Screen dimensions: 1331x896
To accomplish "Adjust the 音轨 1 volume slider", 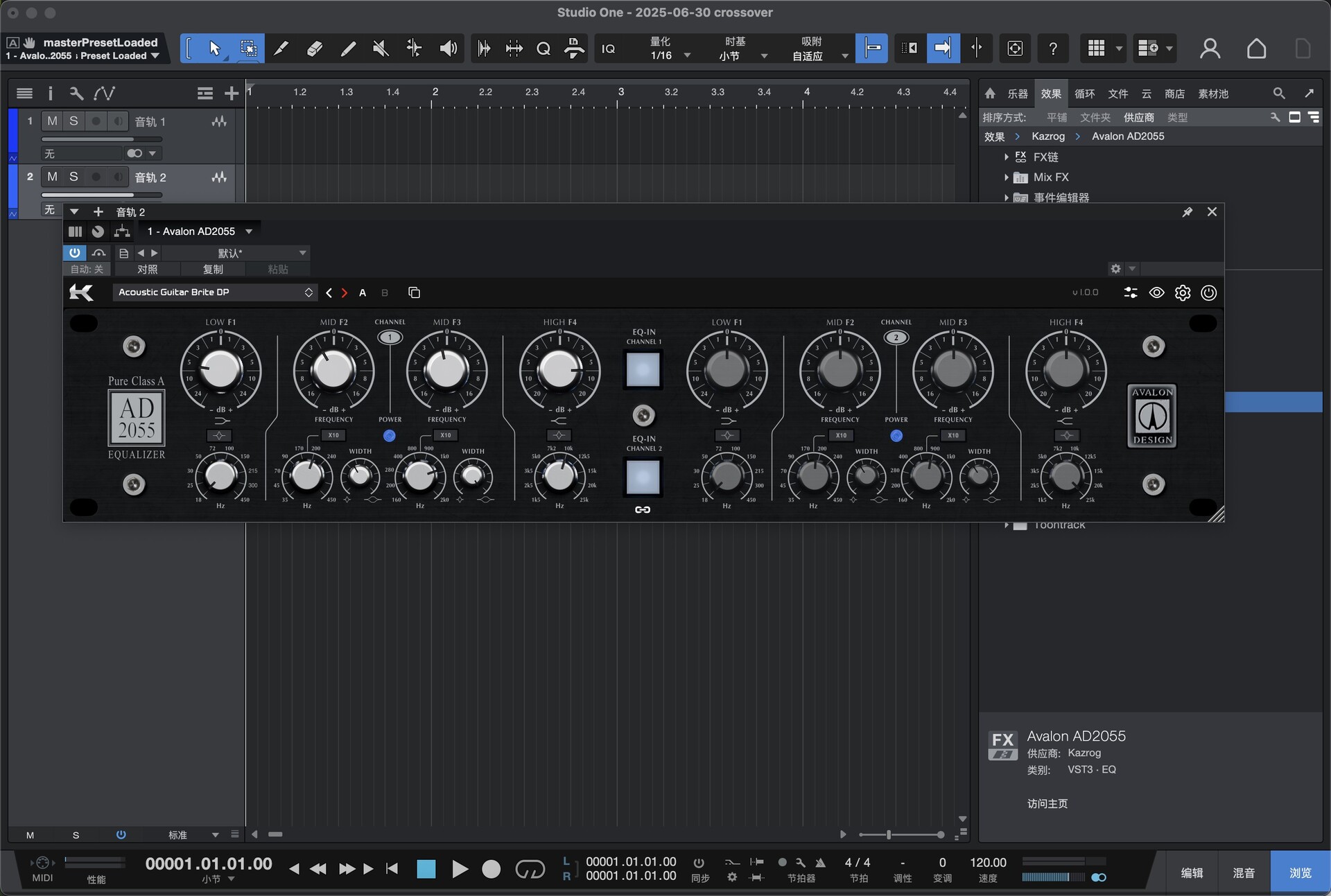I will [x=101, y=139].
